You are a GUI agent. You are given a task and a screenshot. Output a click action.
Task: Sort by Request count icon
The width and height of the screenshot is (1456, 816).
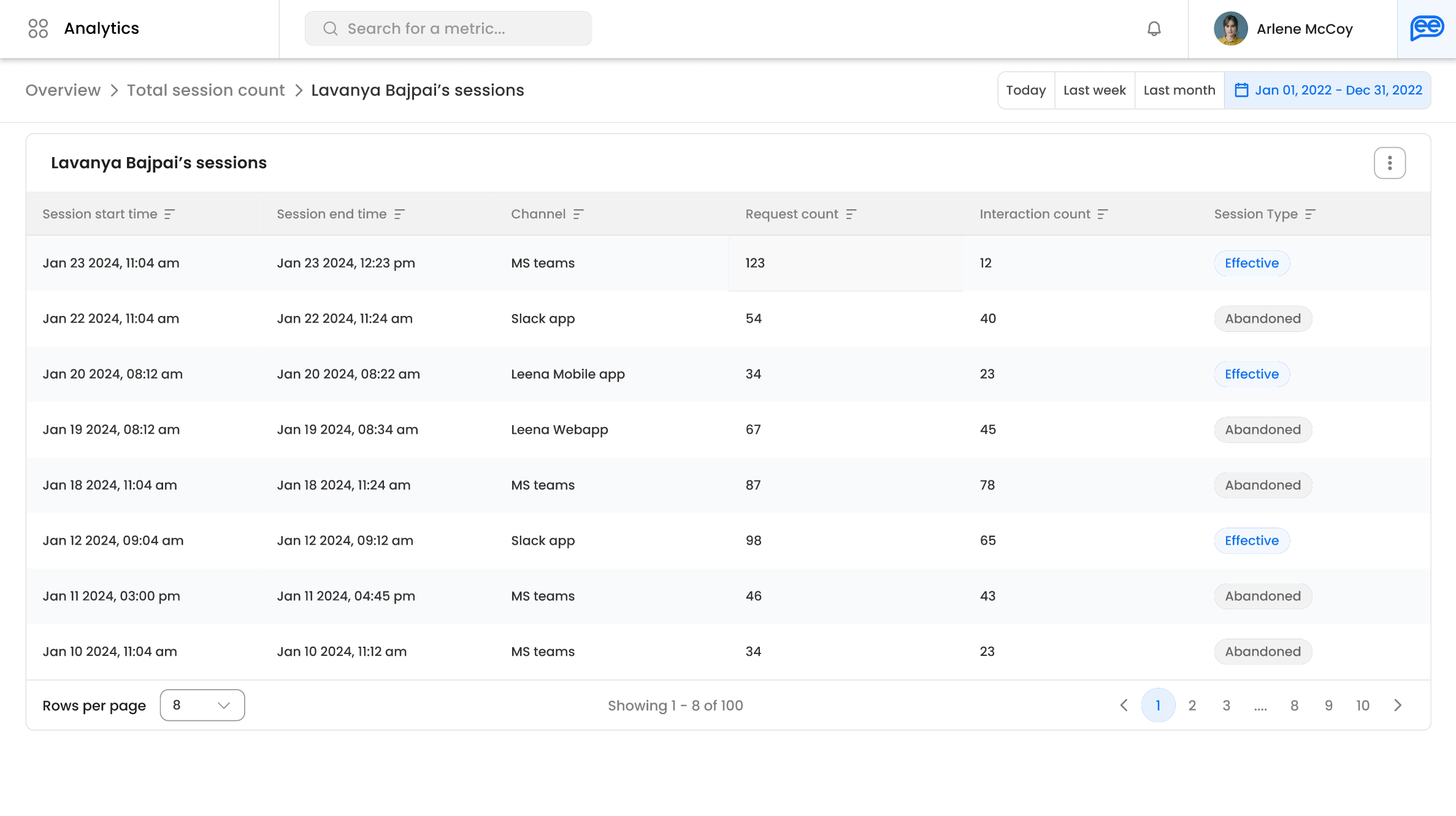click(851, 214)
